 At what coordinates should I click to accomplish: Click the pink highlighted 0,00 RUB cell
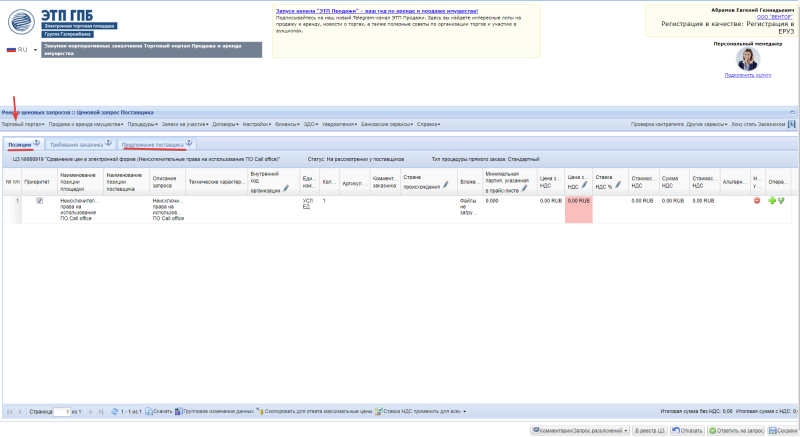[579, 209]
